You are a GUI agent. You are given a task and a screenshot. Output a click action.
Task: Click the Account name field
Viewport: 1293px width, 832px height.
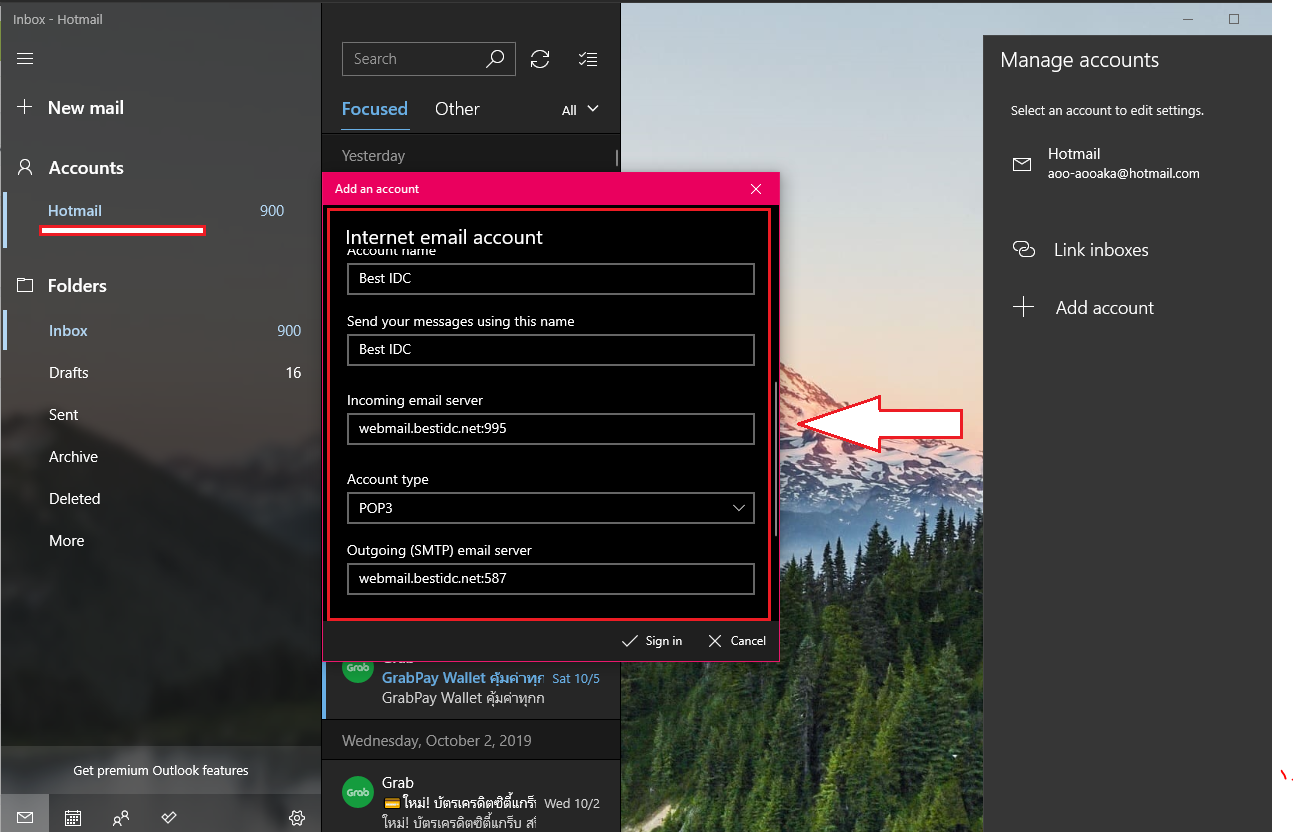(551, 278)
